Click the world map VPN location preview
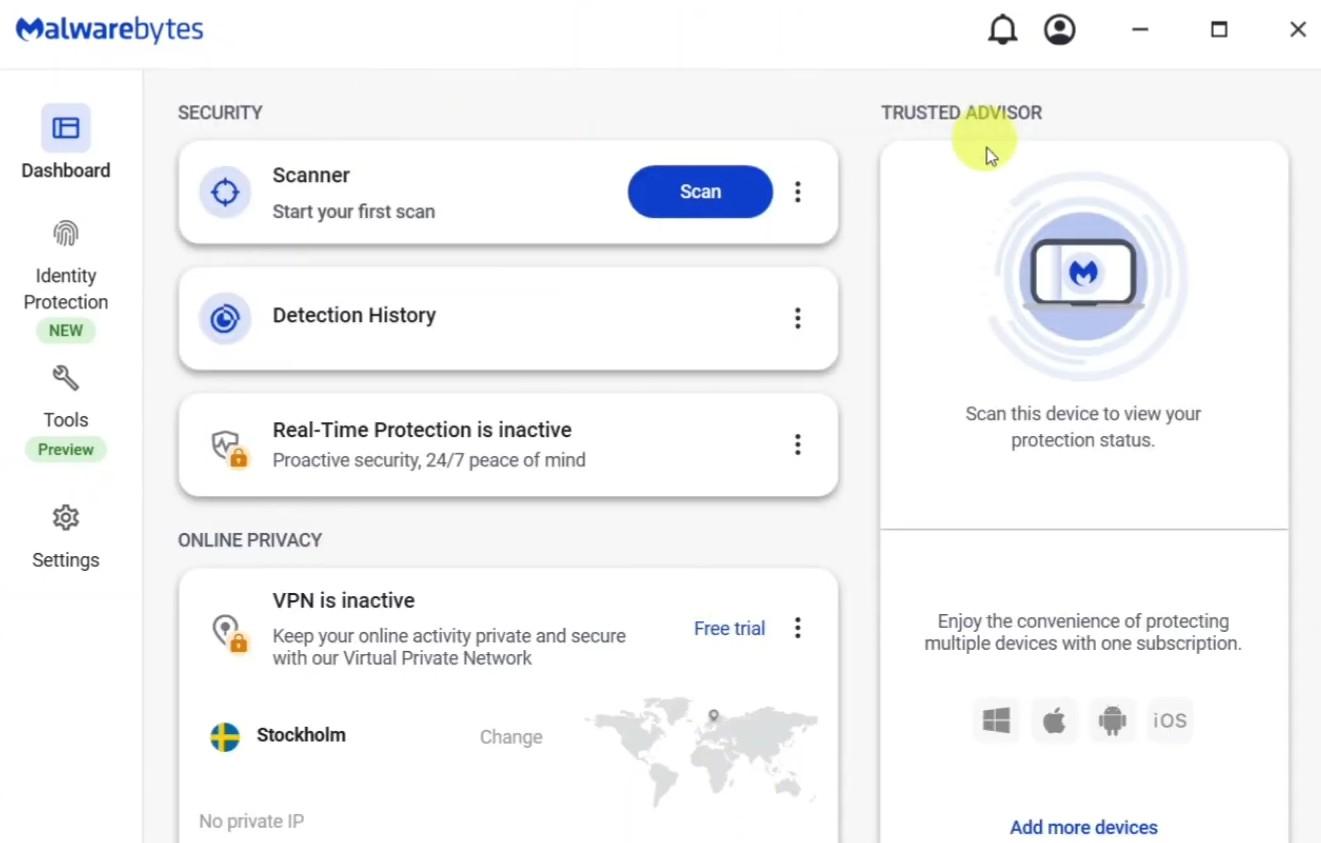The image size is (1321, 843). point(702,750)
